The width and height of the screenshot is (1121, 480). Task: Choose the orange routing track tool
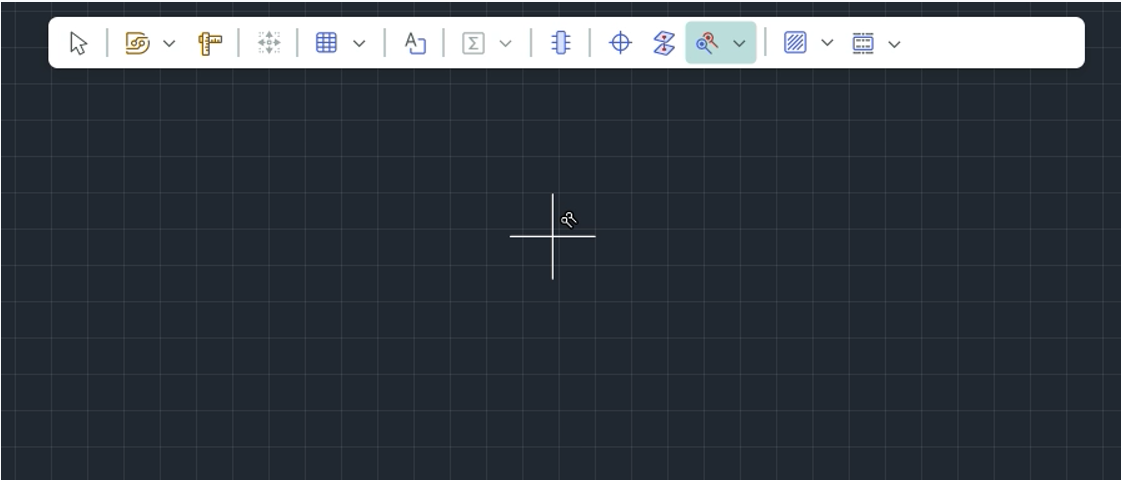[137, 43]
